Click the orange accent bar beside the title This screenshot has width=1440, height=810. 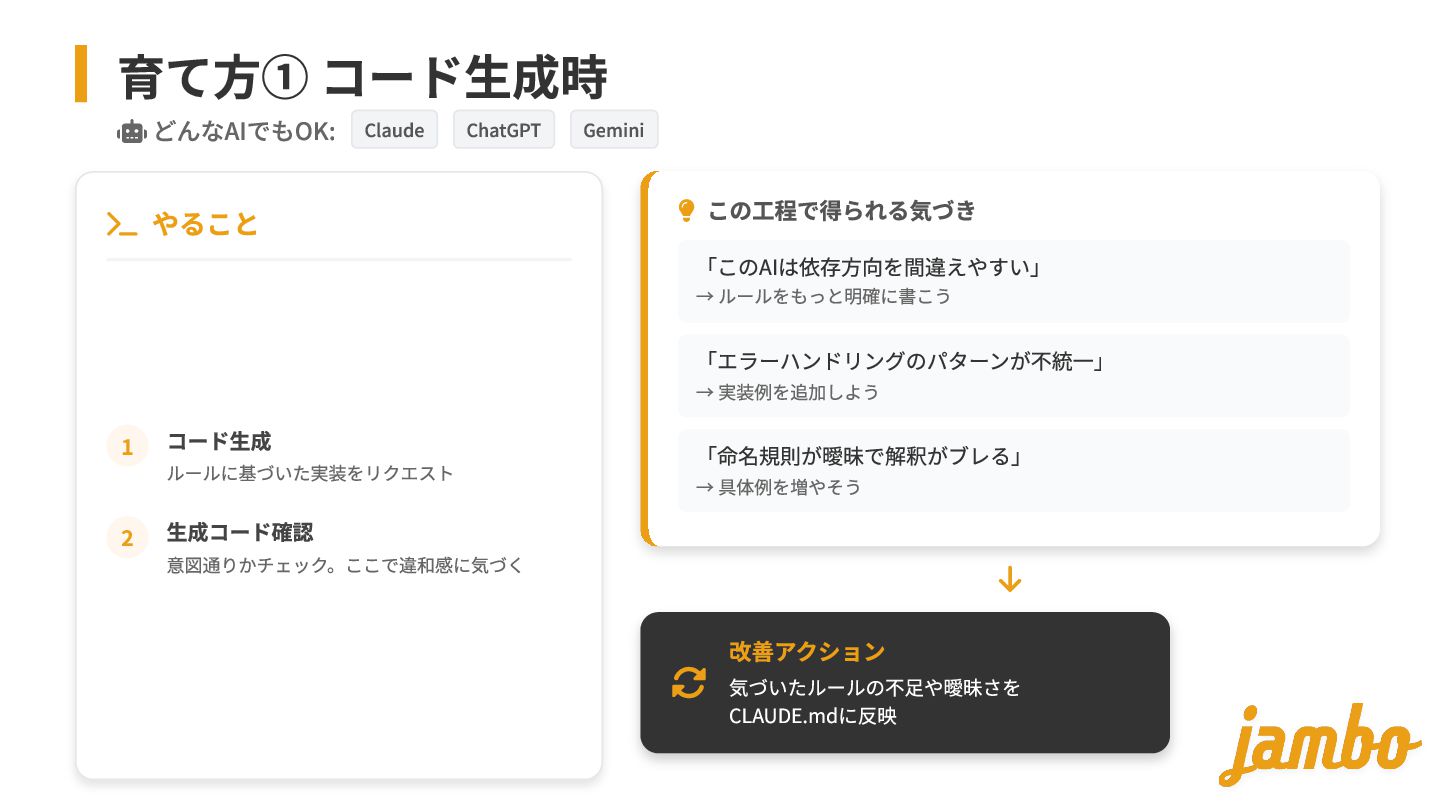click(x=81, y=74)
